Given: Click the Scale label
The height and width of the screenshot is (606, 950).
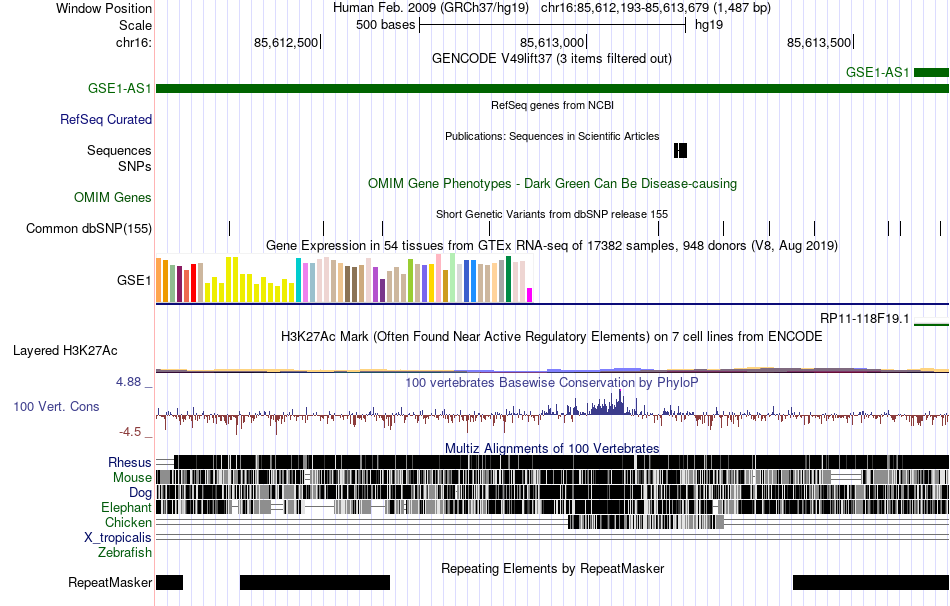Looking at the screenshot, I should pos(135,25).
